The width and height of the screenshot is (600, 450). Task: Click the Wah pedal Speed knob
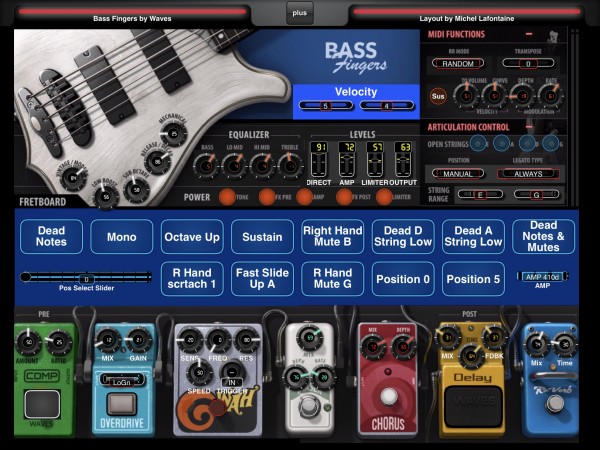(199, 372)
